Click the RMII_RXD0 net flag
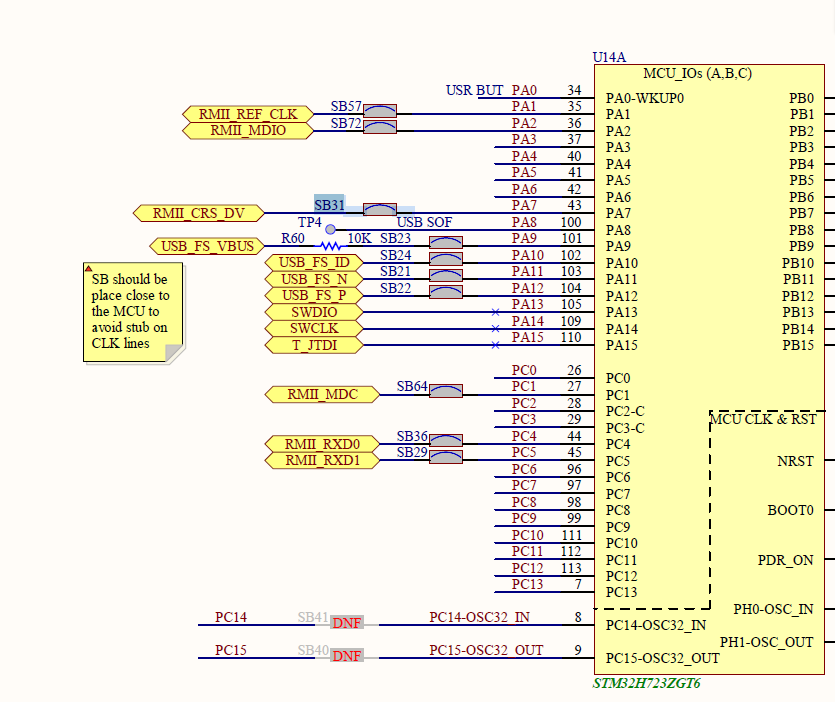This screenshot has height=702, width=835. 321,443
